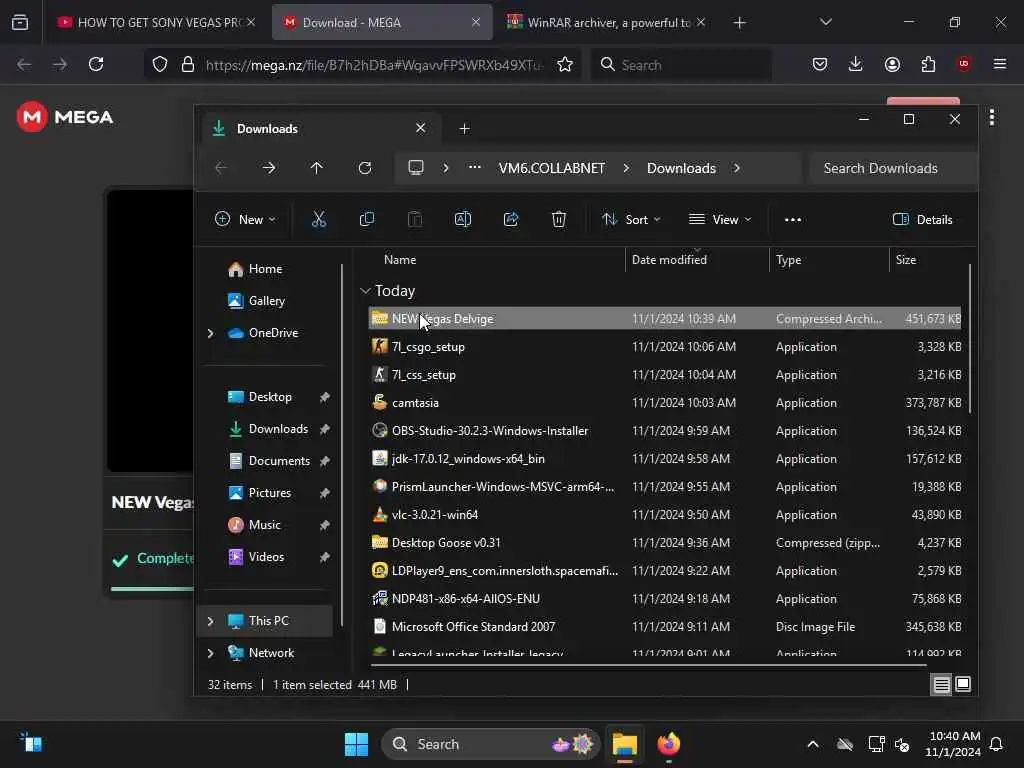
Task: Navigate forward in File Explorer
Action: (268, 168)
